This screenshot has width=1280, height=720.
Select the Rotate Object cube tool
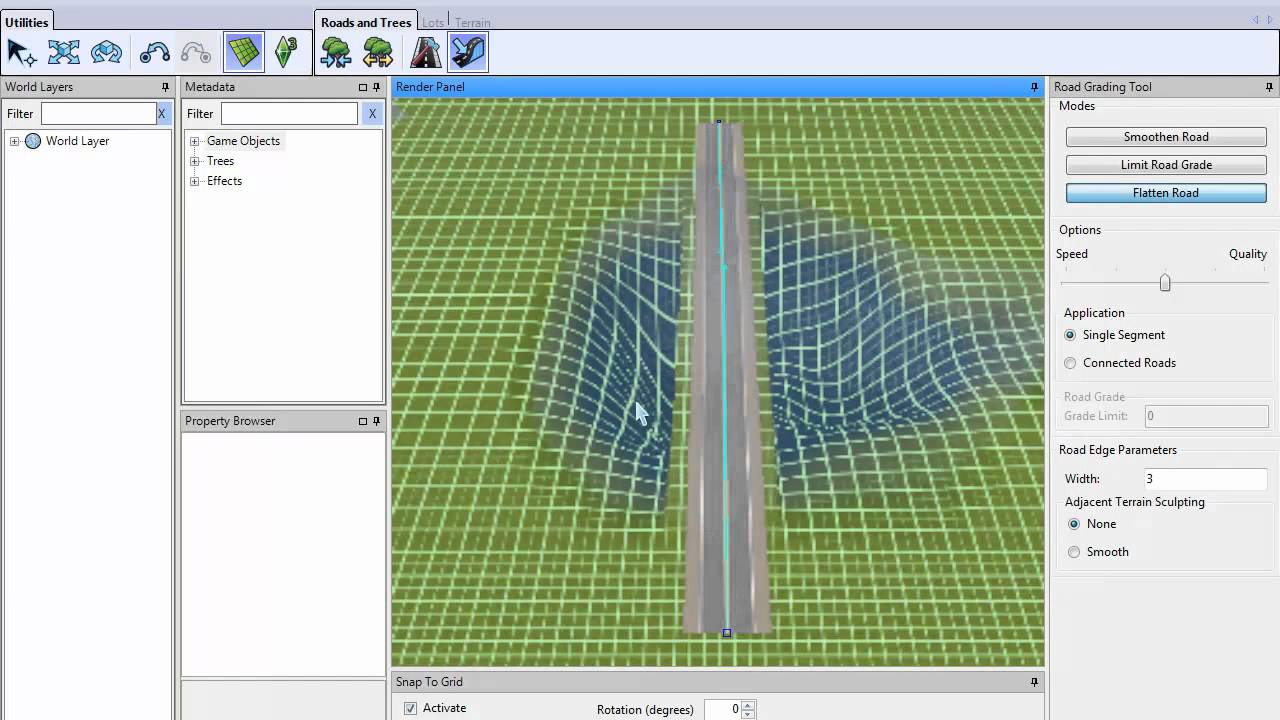[106, 52]
